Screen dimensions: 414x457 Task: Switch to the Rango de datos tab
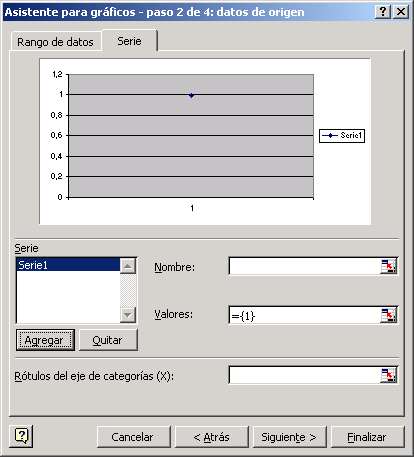[55, 42]
